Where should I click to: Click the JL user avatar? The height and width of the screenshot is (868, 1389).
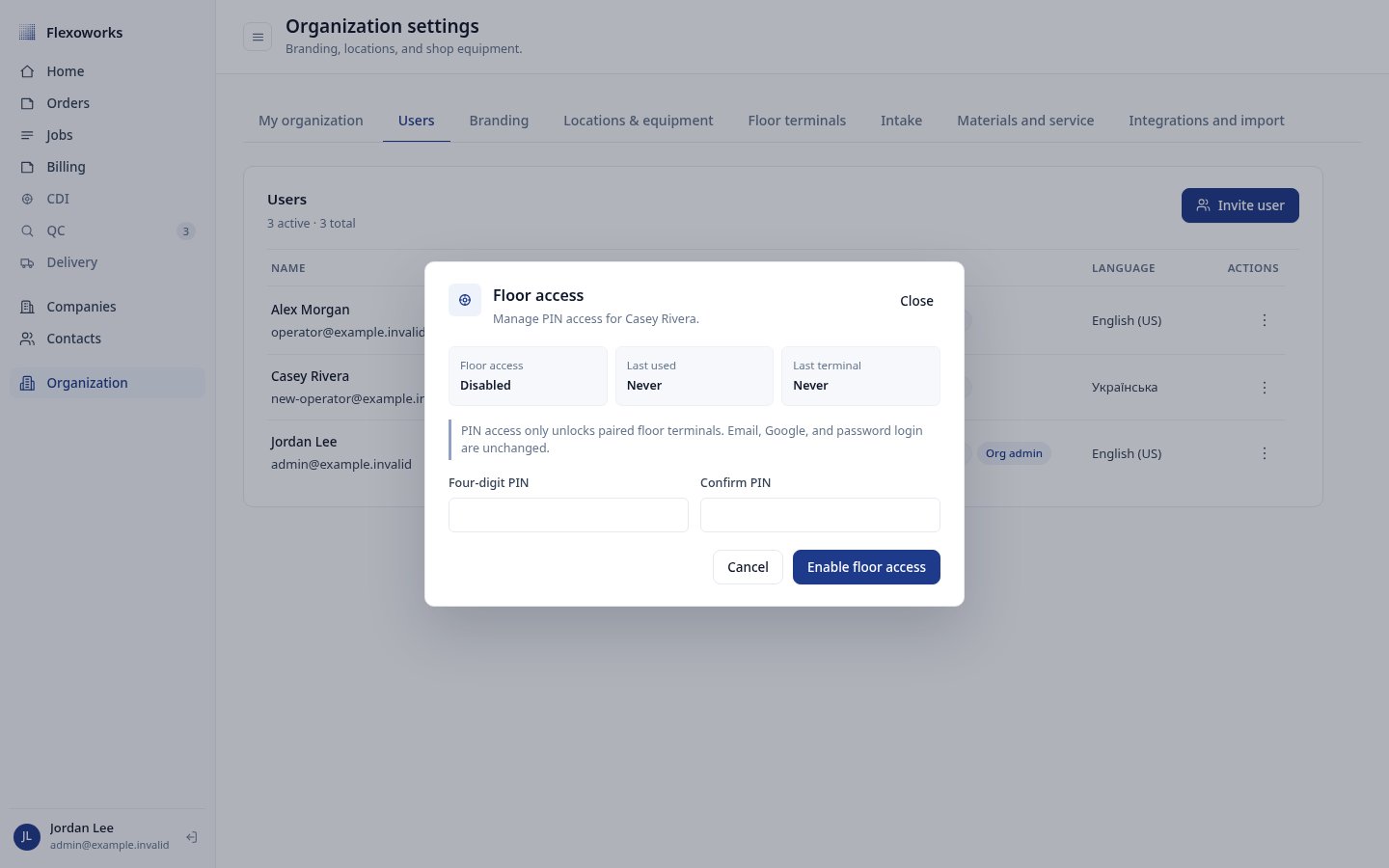pos(27,836)
